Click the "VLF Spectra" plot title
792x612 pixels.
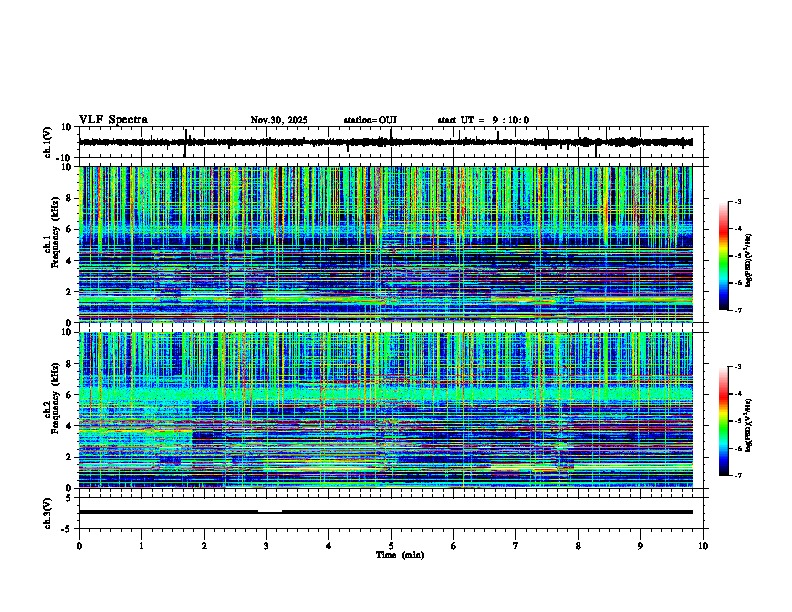click(113, 120)
